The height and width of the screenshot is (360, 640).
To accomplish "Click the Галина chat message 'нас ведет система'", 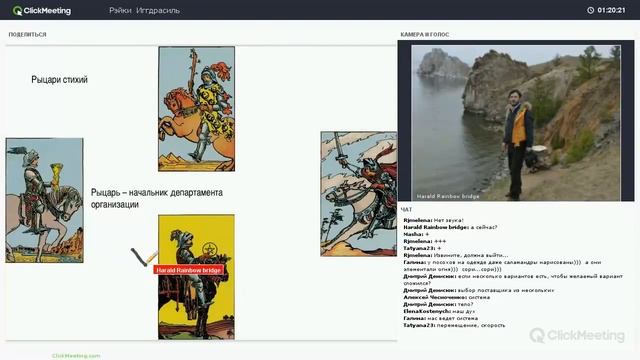I will [440, 318].
